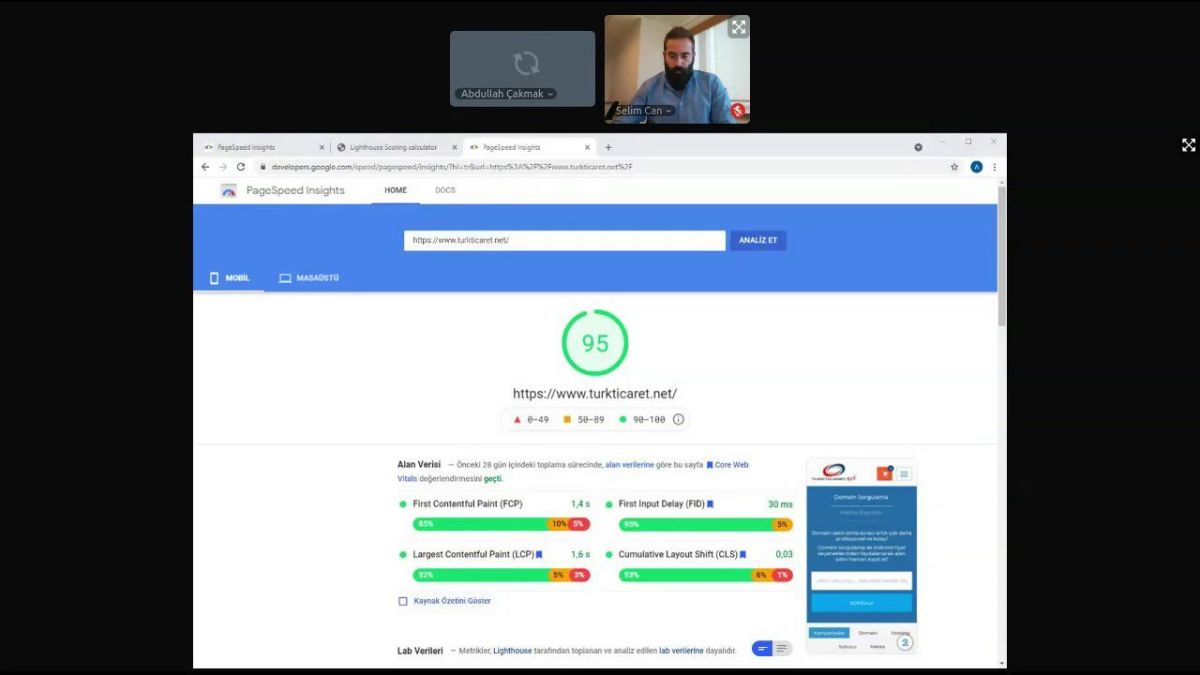Click the FID value 30 ms
1200x675 pixels.
(x=780, y=504)
